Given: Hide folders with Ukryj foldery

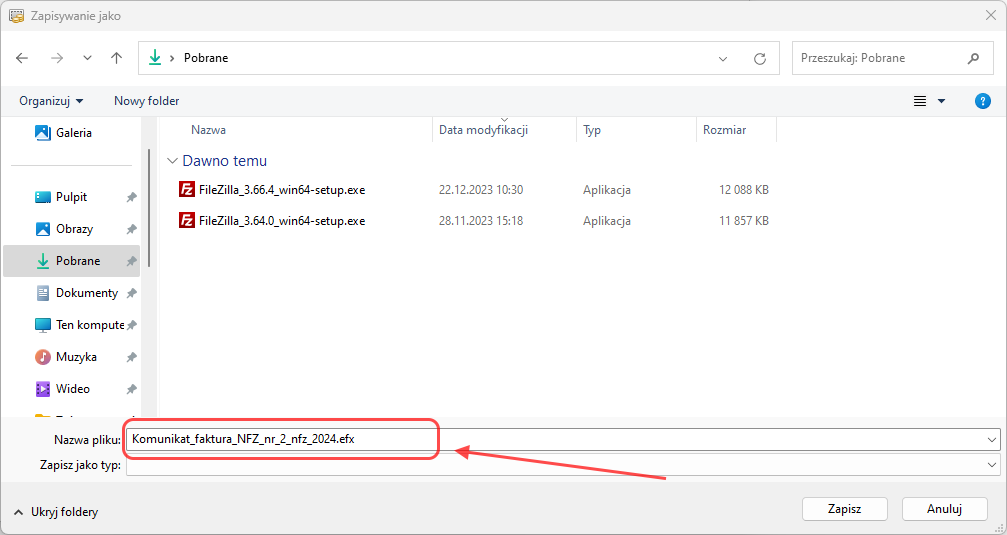Looking at the screenshot, I should (56, 512).
